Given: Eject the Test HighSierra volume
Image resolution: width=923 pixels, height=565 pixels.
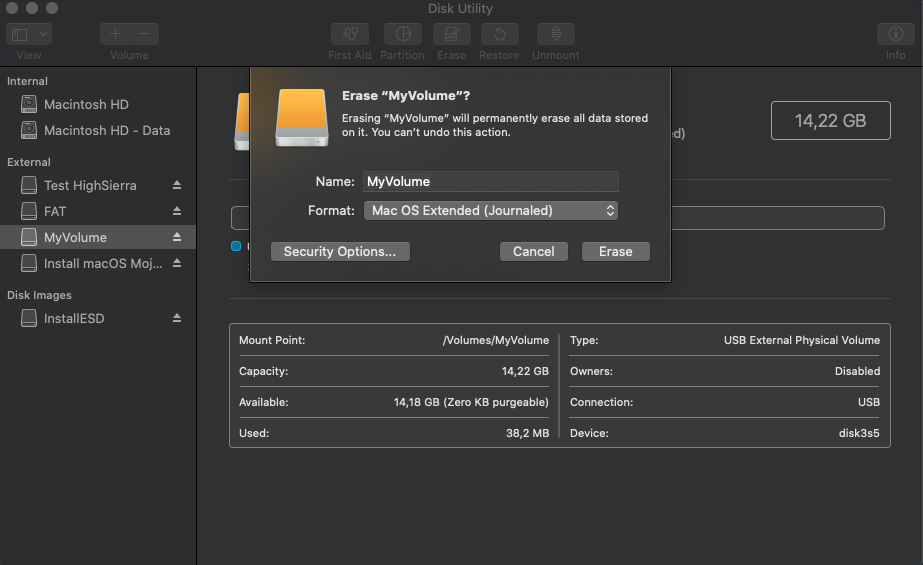Looking at the screenshot, I should click(x=177, y=185).
